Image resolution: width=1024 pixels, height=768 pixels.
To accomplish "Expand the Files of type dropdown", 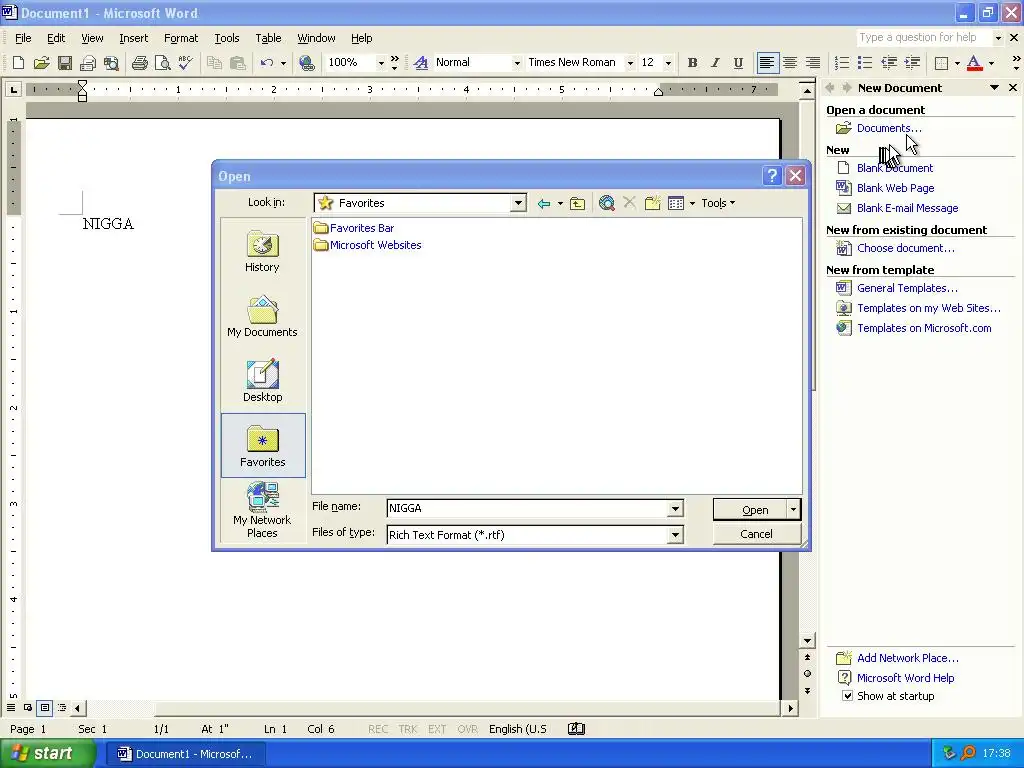I will [x=675, y=535].
